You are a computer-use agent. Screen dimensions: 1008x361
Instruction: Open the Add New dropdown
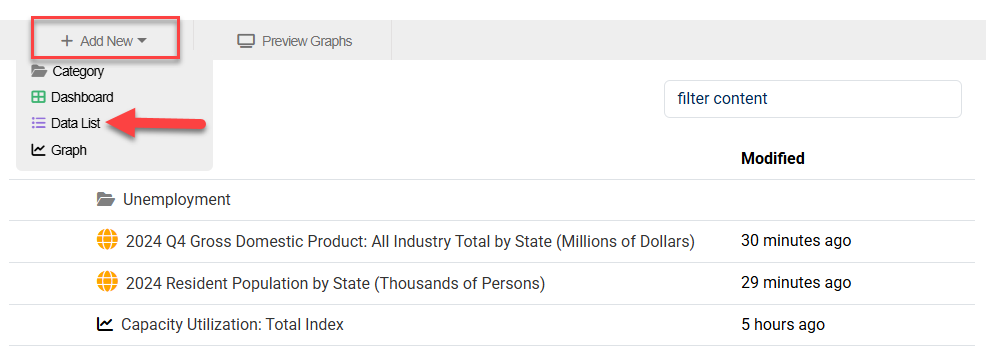[x=104, y=41]
